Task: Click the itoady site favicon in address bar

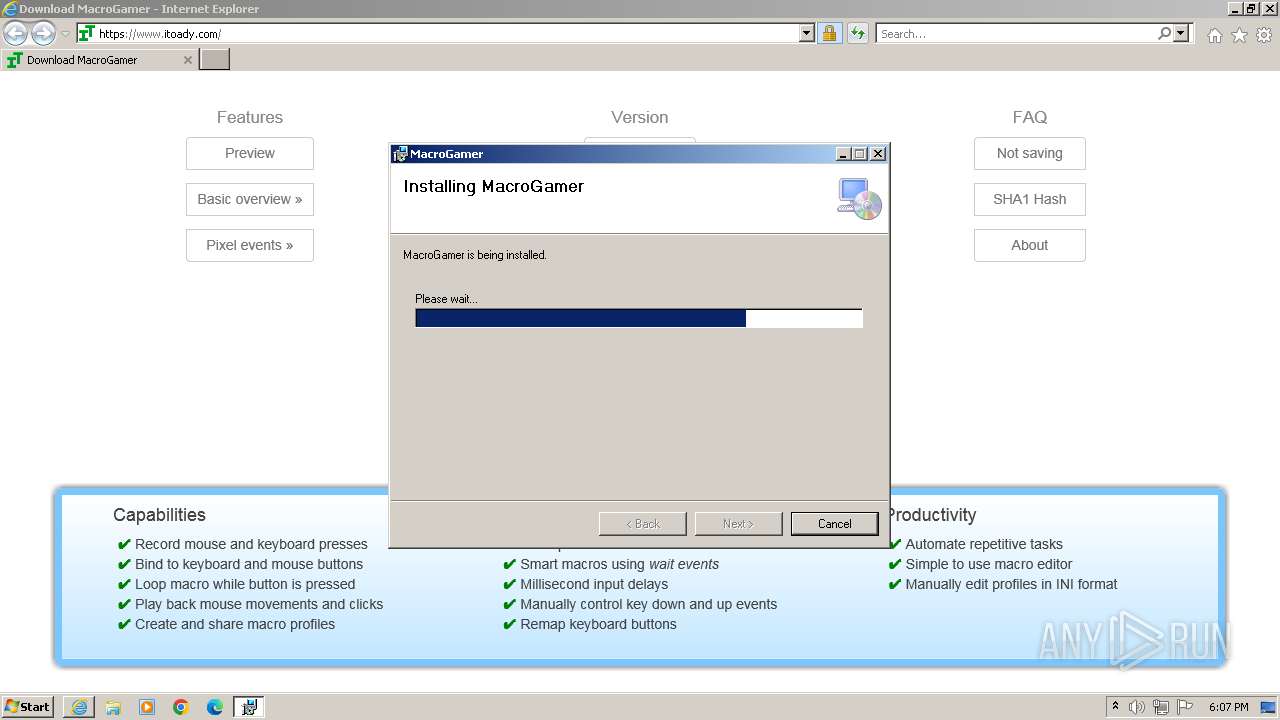Action: pos(86,34)
